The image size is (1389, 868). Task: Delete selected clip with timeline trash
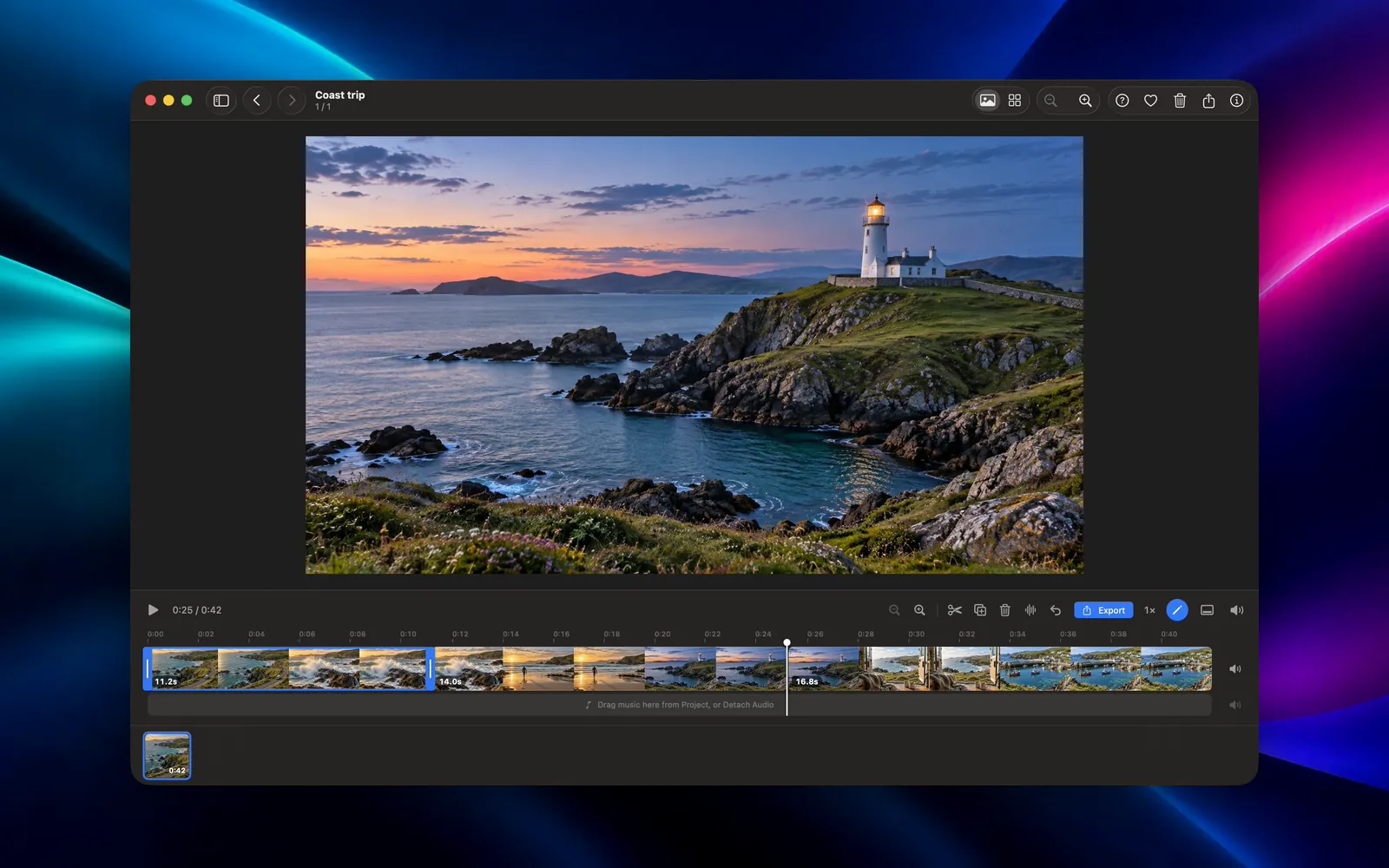click(1005, 610)
